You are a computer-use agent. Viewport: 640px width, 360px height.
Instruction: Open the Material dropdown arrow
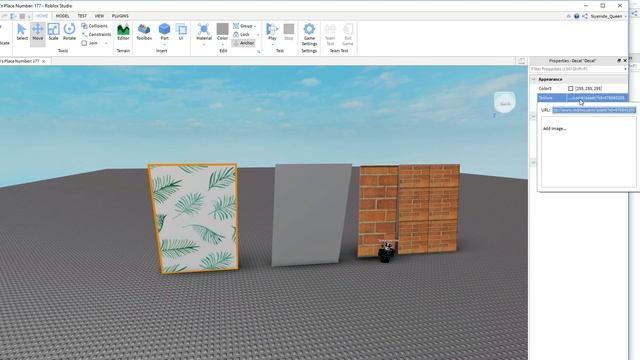coord(204,44)
